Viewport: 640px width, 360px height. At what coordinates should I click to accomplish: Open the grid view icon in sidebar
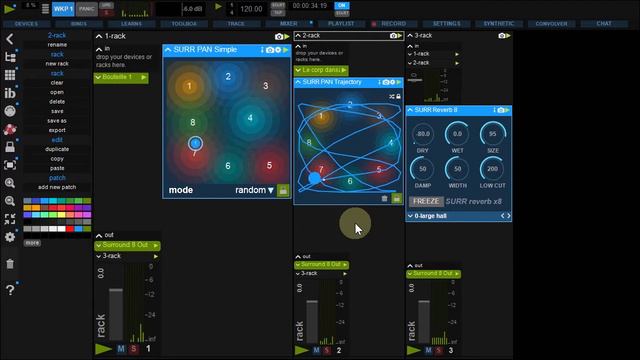click(10, 75)
